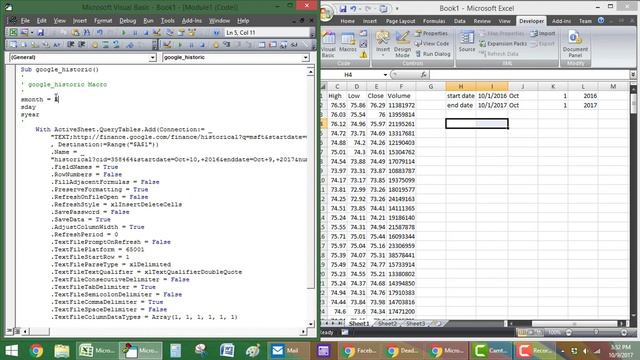This screenshot has height=360, width=640.
Task: Toggle Design Mode in Excel Controls group
Action: pos(402,44)
